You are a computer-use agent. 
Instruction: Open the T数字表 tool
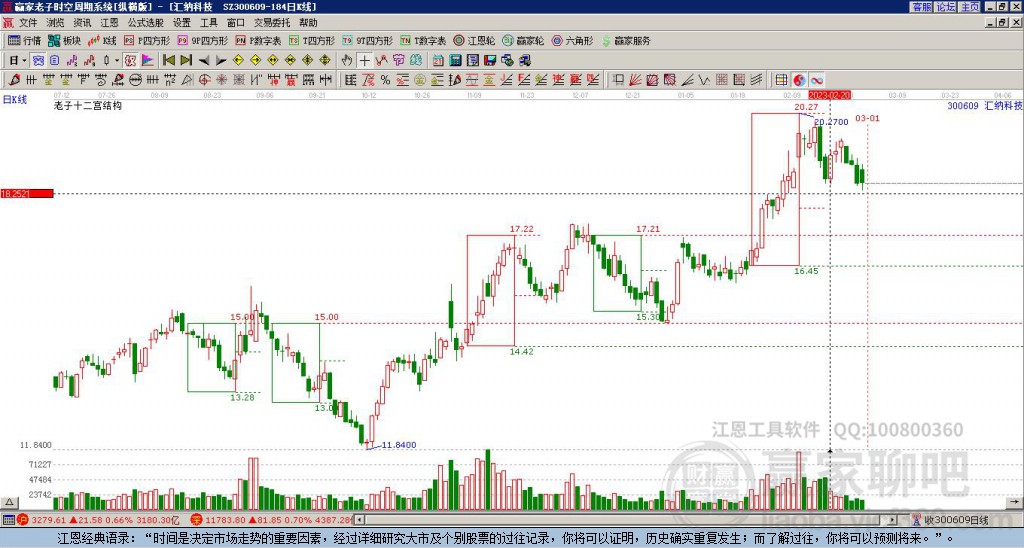coord(424,40)
